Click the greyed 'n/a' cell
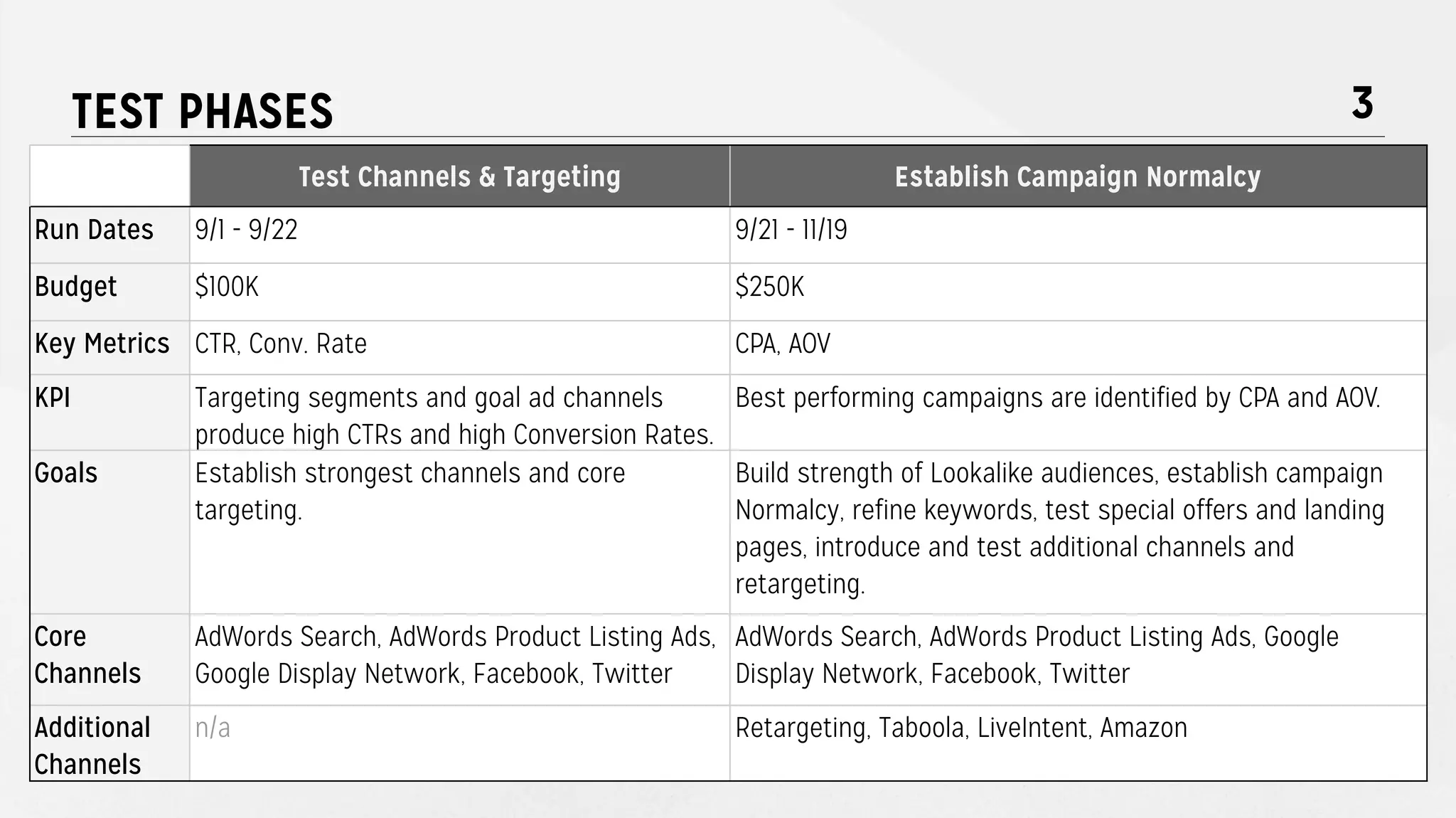The image size is (1456, 818). (213, 728)
